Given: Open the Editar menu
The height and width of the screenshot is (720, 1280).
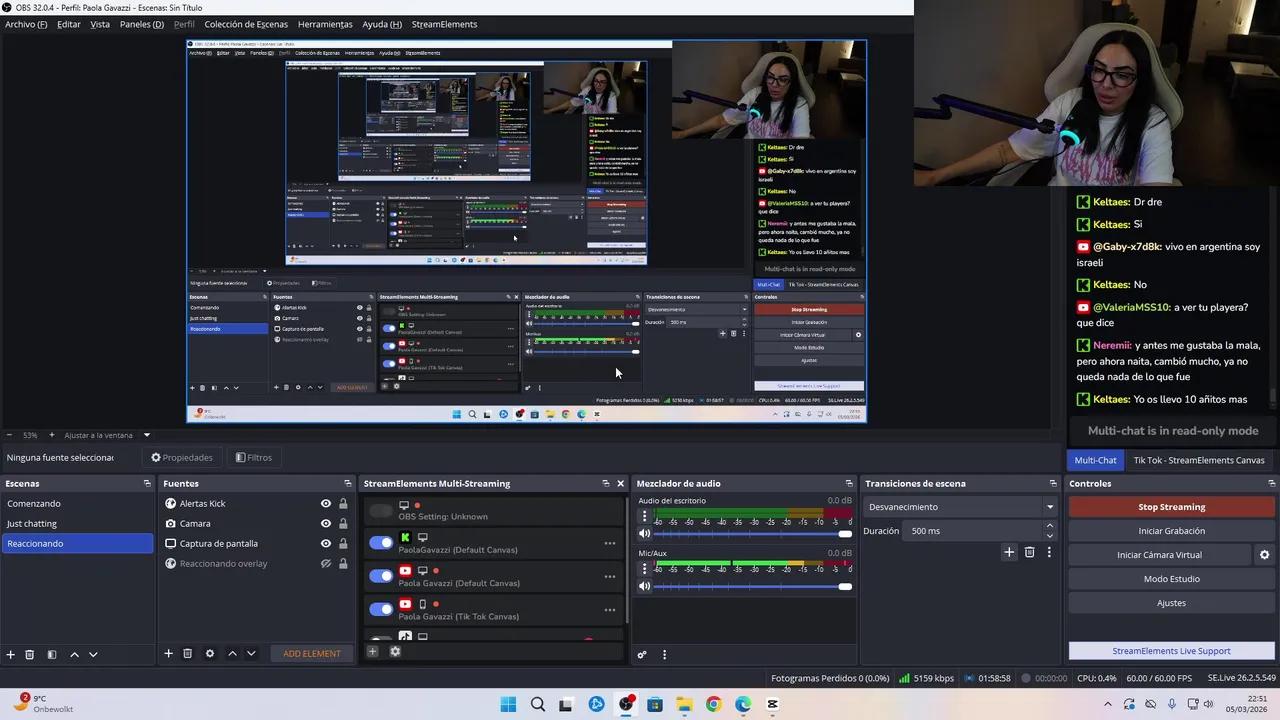Looking at the screenshot, I should point(69,24).
